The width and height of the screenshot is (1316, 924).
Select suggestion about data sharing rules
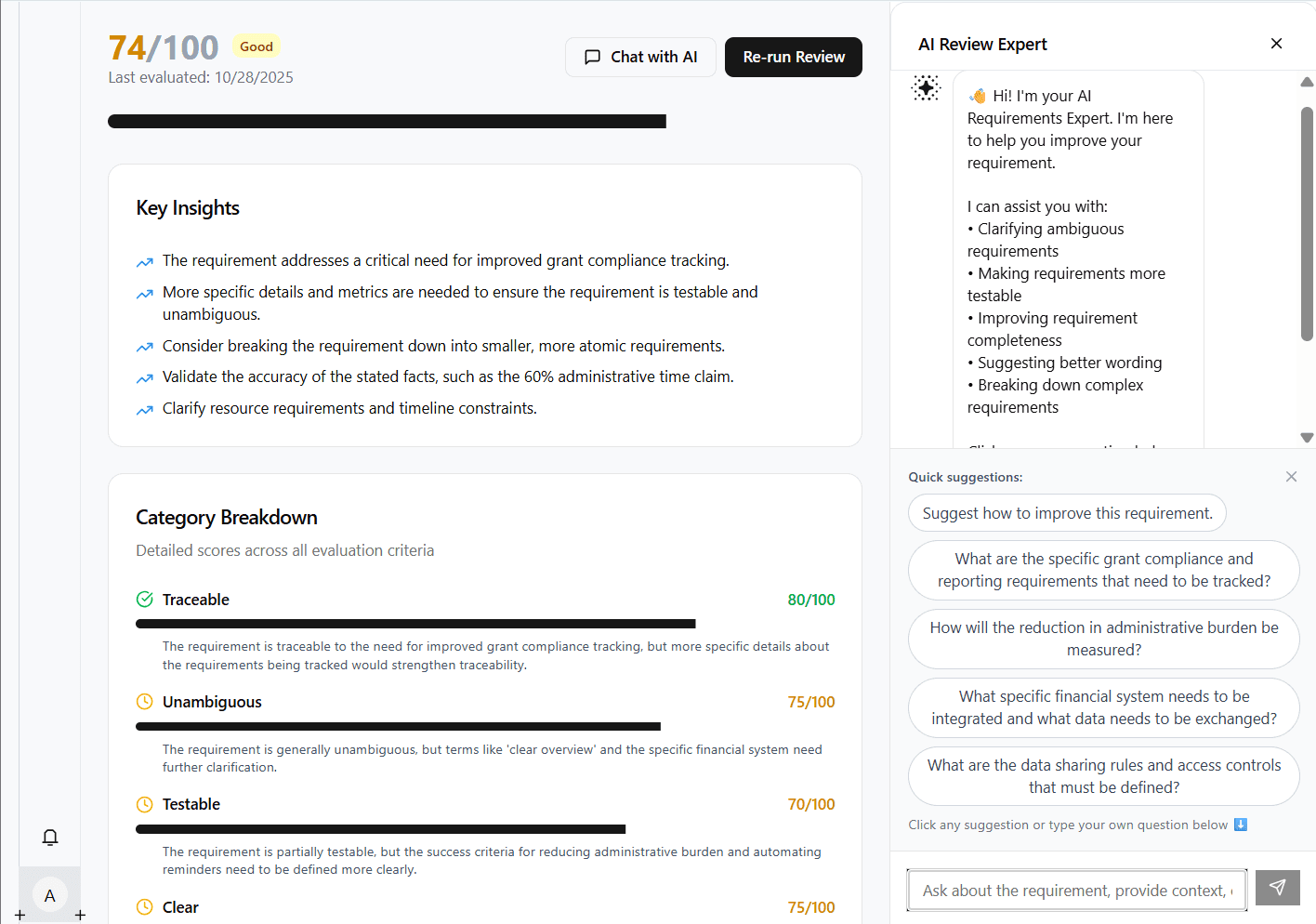pos(1103,776)
